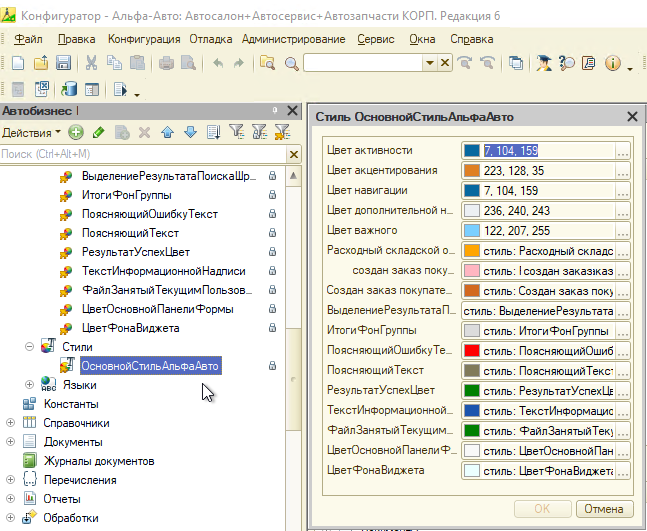The image size is (647, 531).
Task: Open color chooser for ЦветФонаВиджета row
Action: [x=623, y=470]
